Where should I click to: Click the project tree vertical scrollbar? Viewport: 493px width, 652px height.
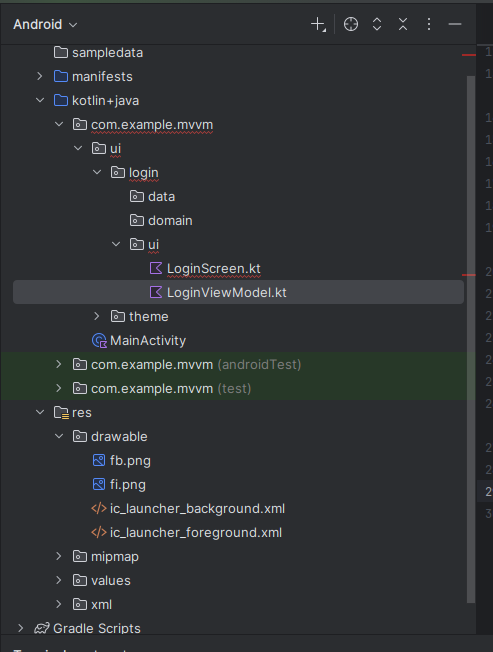(471, 339)
